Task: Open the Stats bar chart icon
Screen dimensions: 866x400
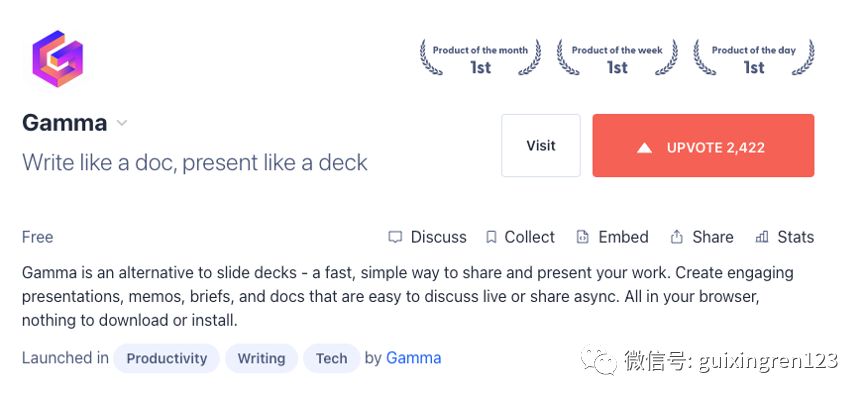Action: pos(762,237)
